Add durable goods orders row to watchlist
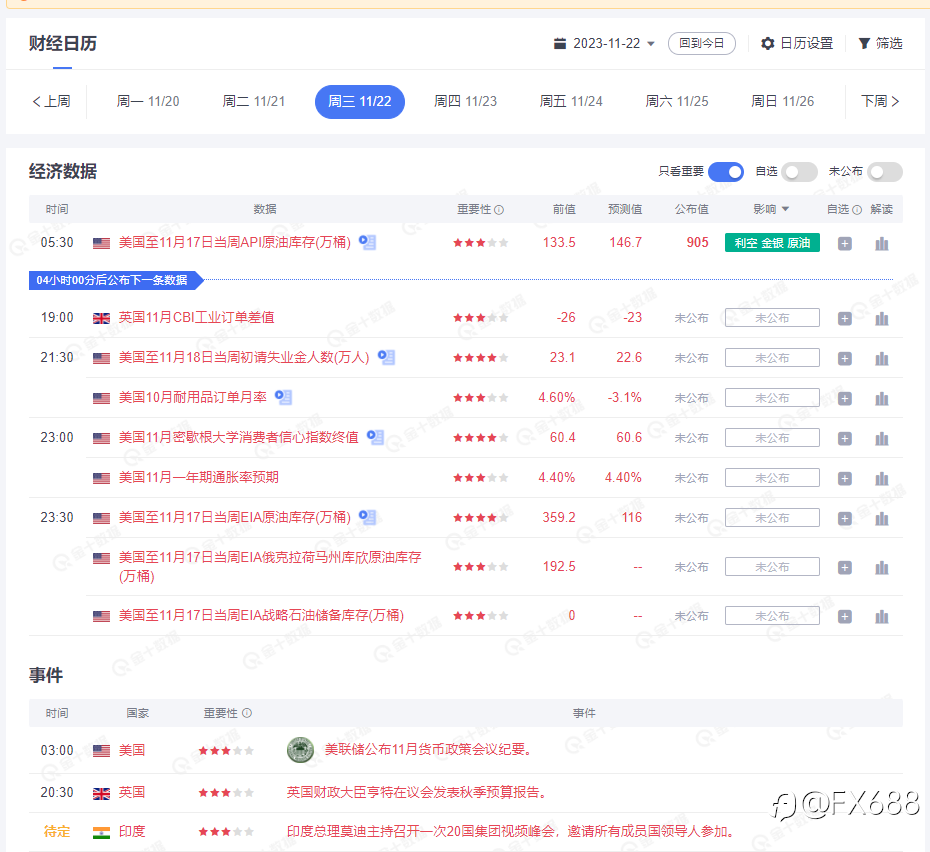The height and width of the screenshot is (852, 930). coord(845,398)
